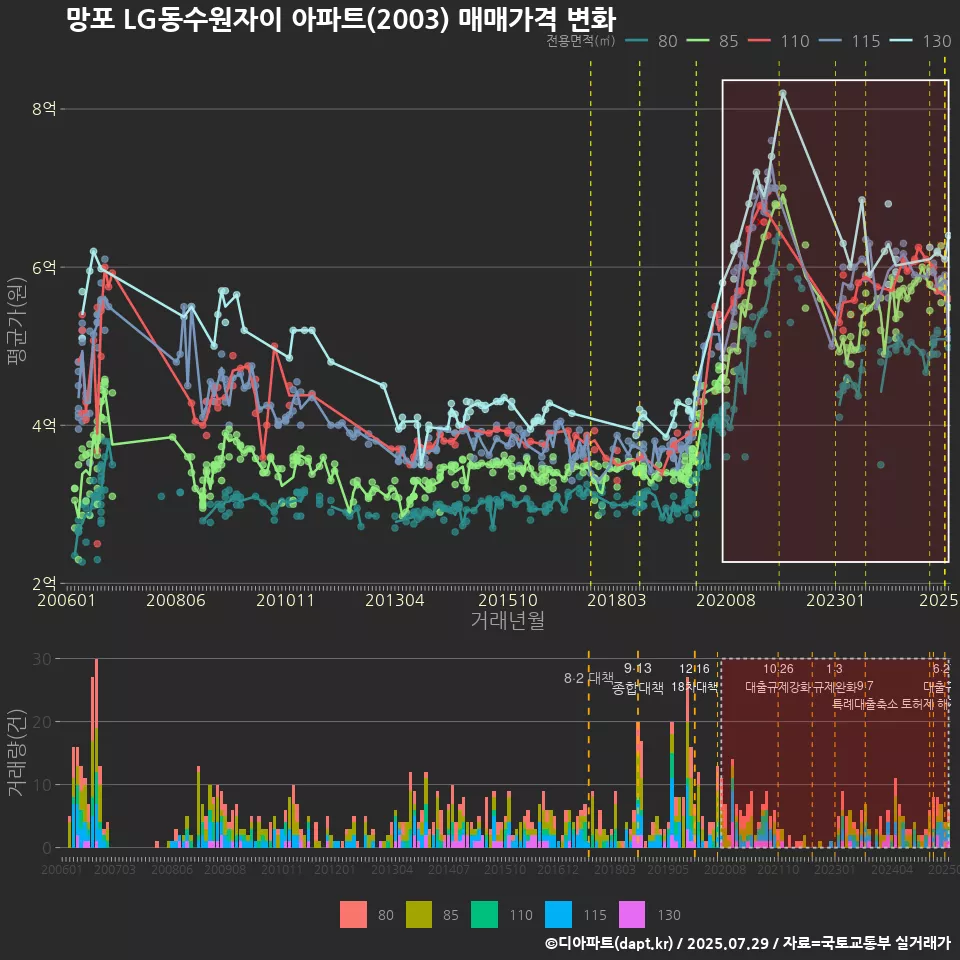The height and width of the screenshot is (960, 960).
Task: Click the olive 85 swatch in bottom legend
Action: point(419,915)
